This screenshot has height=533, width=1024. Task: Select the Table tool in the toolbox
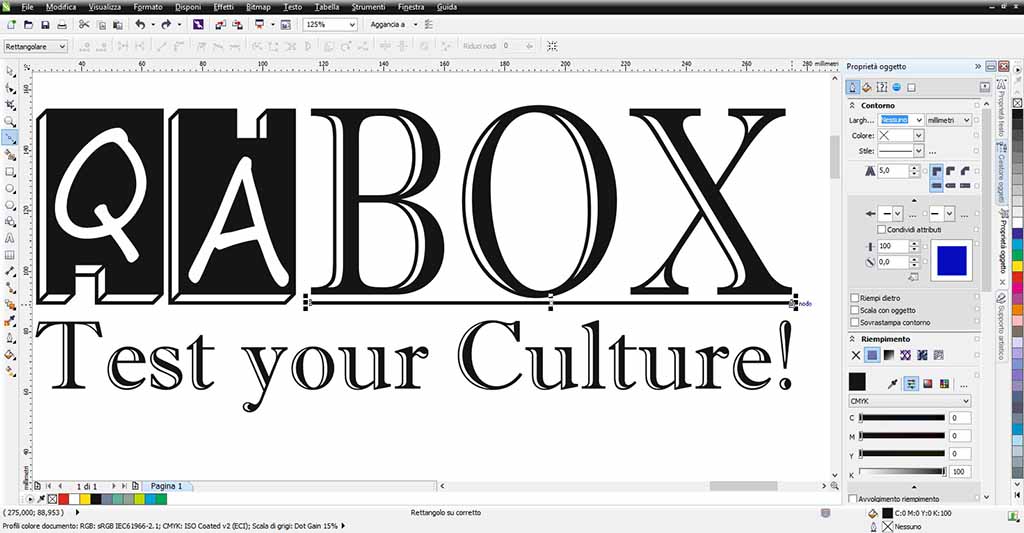pyautogui.click(x=10, y=255)
